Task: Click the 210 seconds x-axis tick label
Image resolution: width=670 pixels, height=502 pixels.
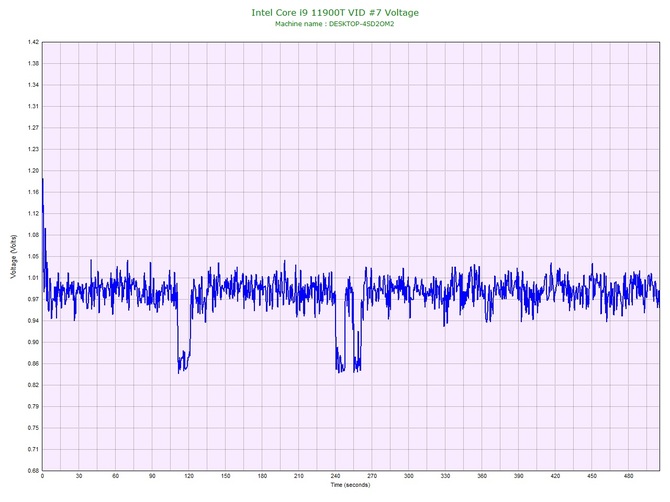Action: point(299,476)
